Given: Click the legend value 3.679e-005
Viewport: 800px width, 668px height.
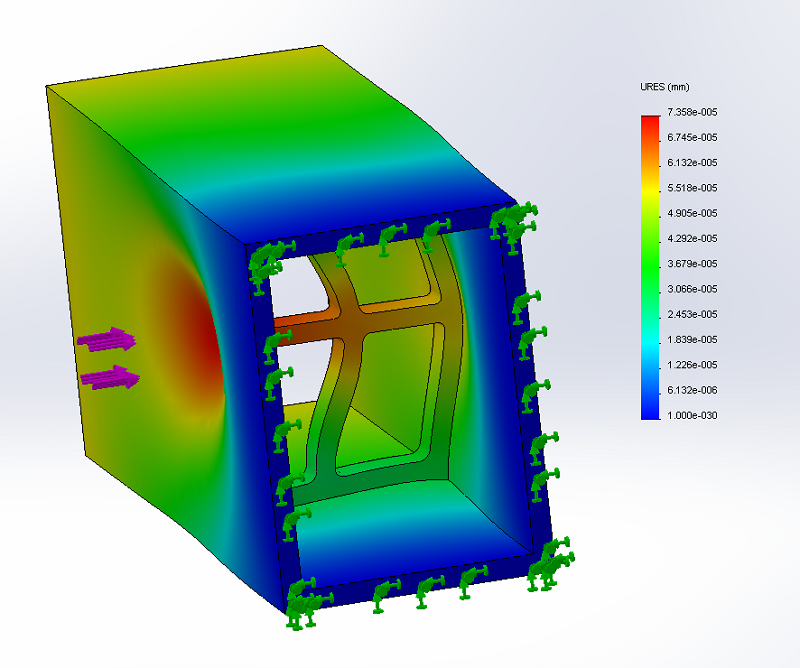Looking at the screenshot, I should click(692, 264).
